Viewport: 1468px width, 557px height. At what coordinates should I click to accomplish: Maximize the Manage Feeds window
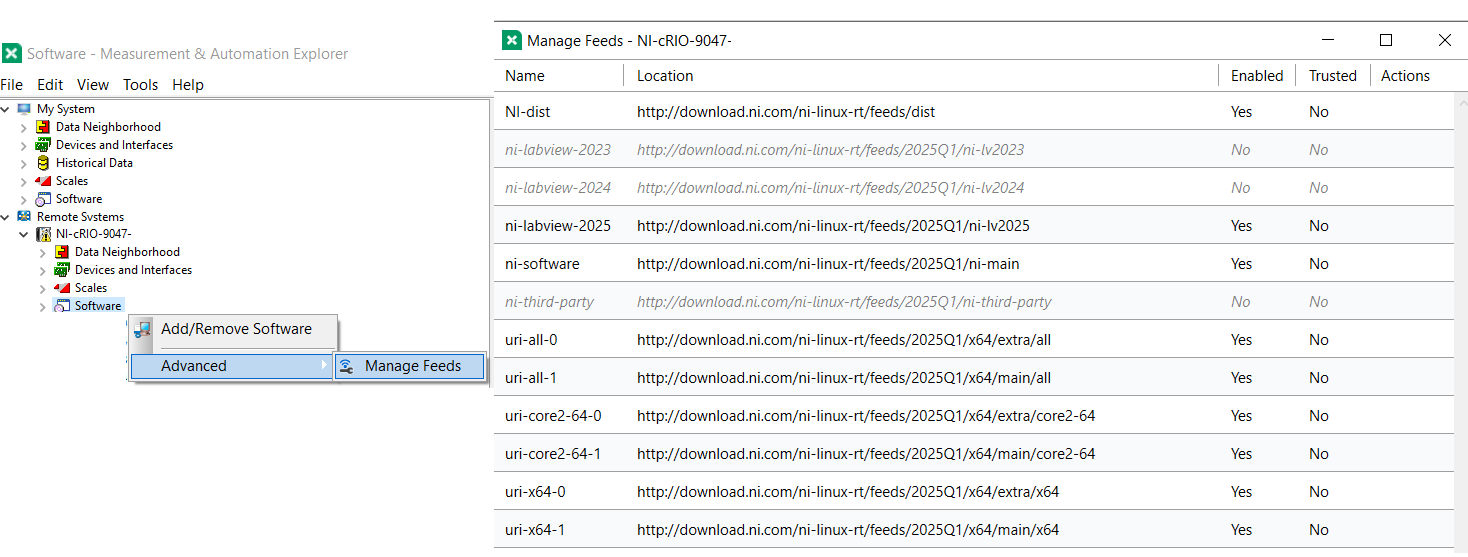click(1386, 40)
